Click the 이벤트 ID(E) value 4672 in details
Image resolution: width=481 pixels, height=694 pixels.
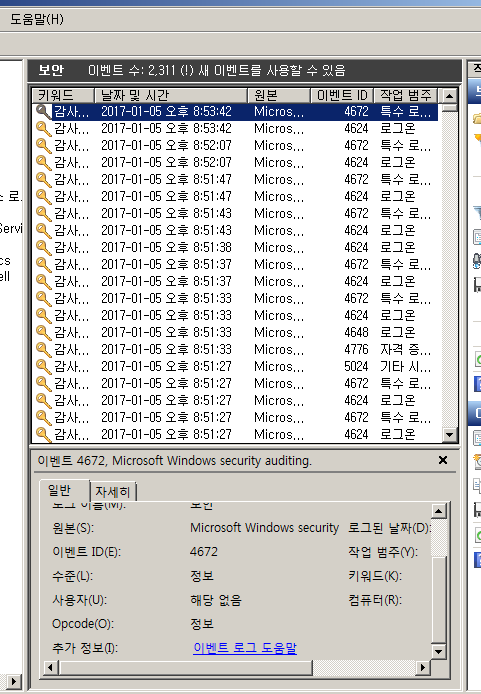204,552
